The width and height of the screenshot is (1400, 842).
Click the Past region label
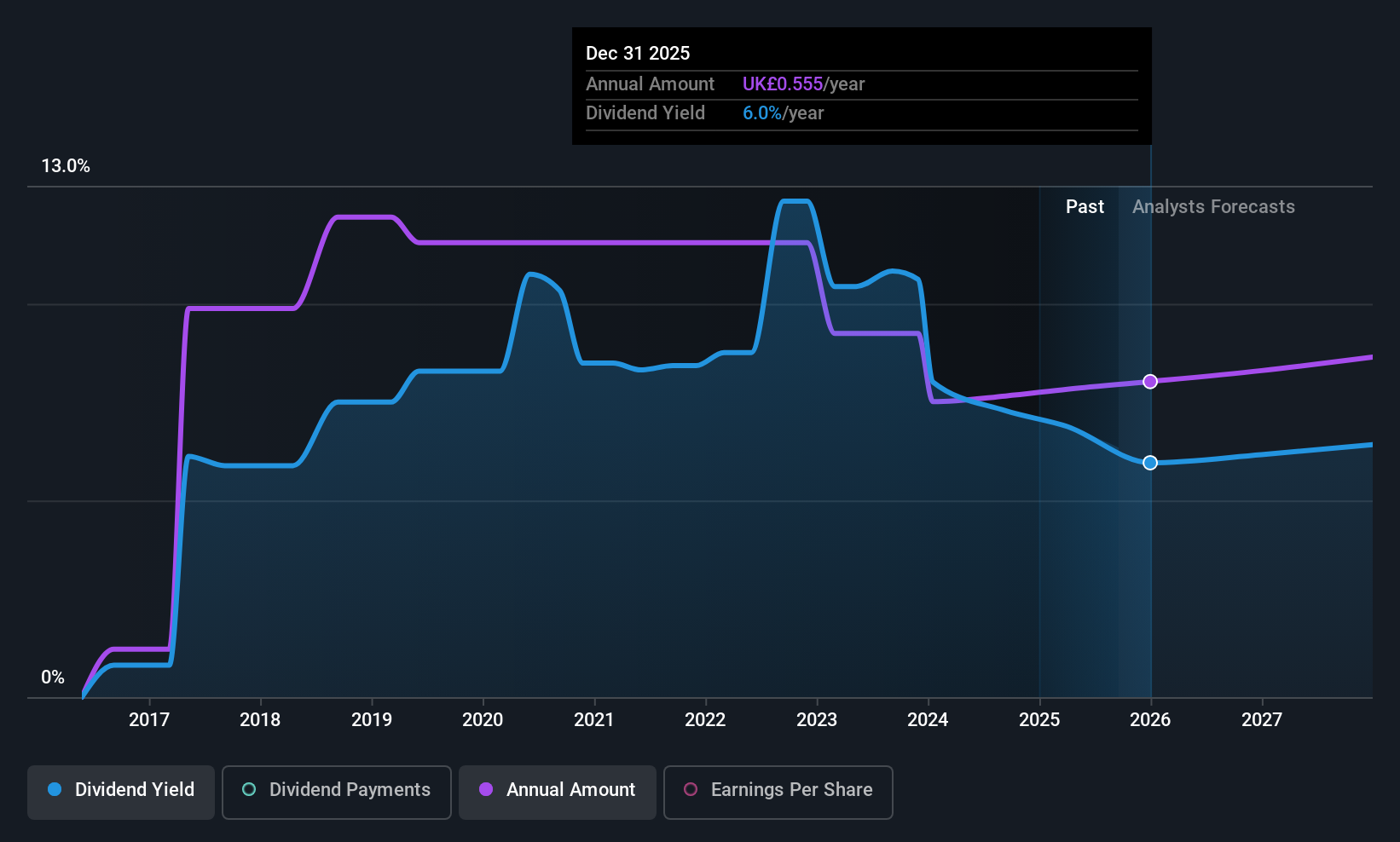pos(1085,207)
